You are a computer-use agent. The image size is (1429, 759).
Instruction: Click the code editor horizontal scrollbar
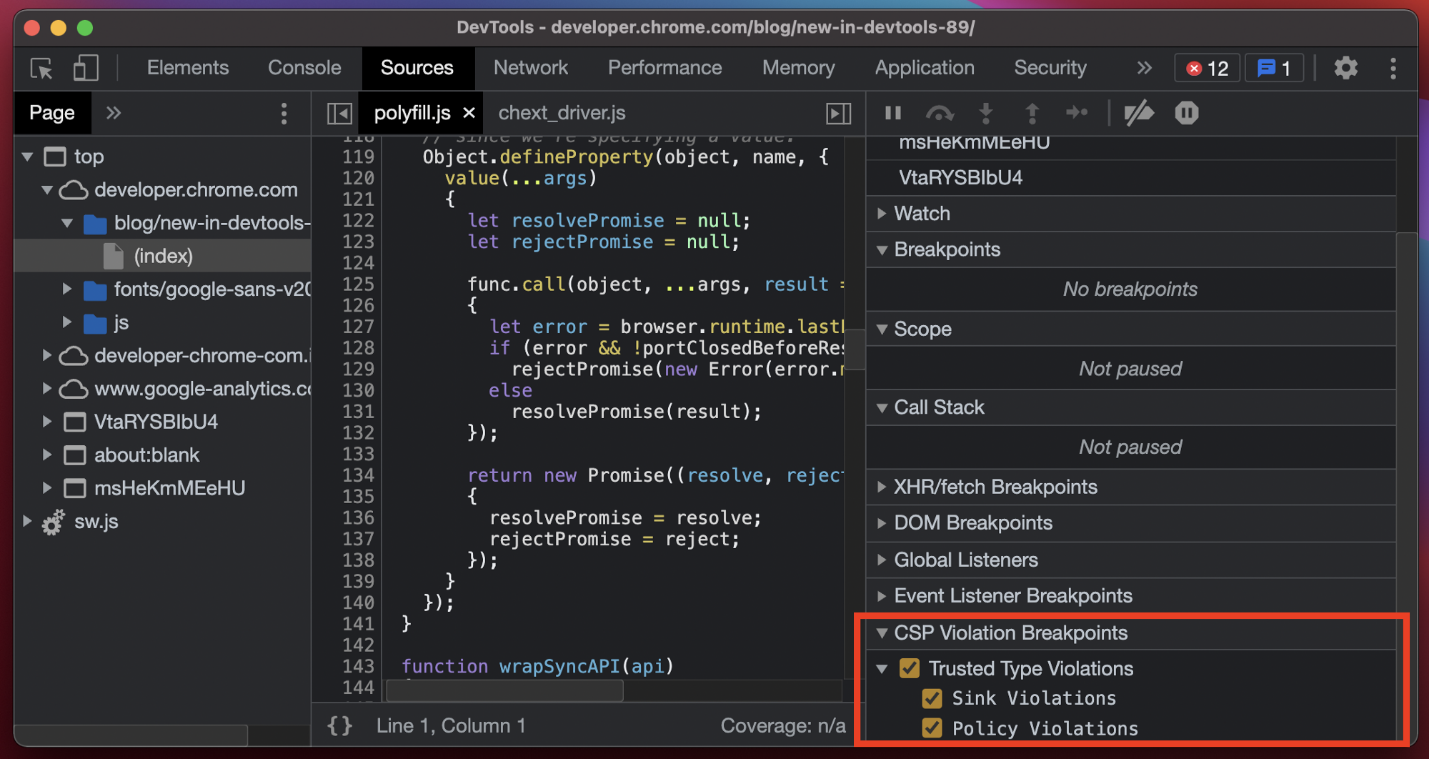[505, 691]
